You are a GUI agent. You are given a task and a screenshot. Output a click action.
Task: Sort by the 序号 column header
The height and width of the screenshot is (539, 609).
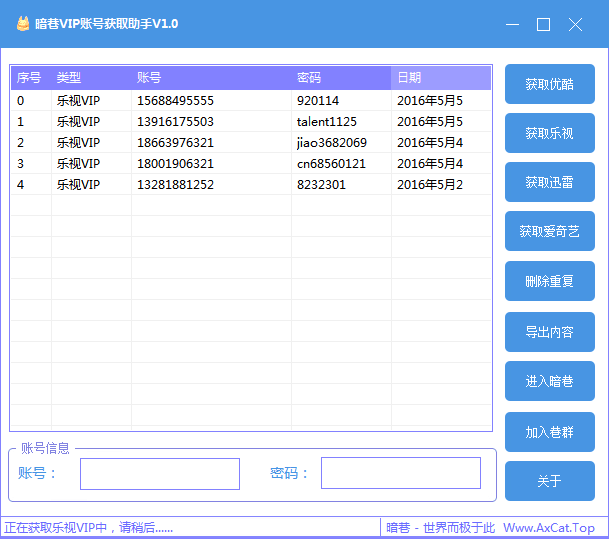30,78
